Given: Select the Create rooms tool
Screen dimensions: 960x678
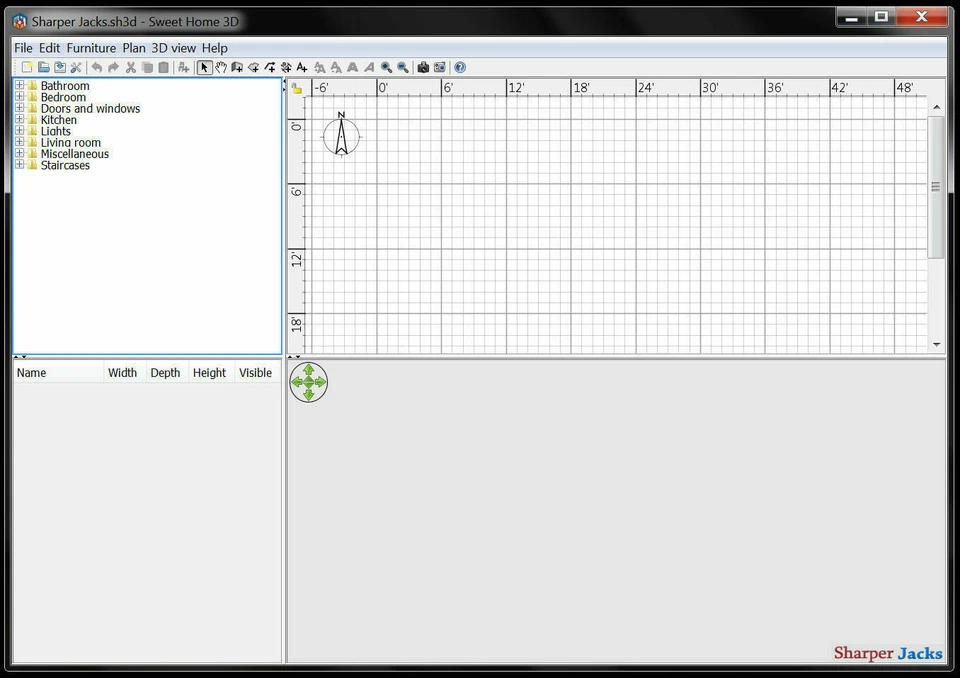Looking at the screenshot, I should click(x=254, y=67).
